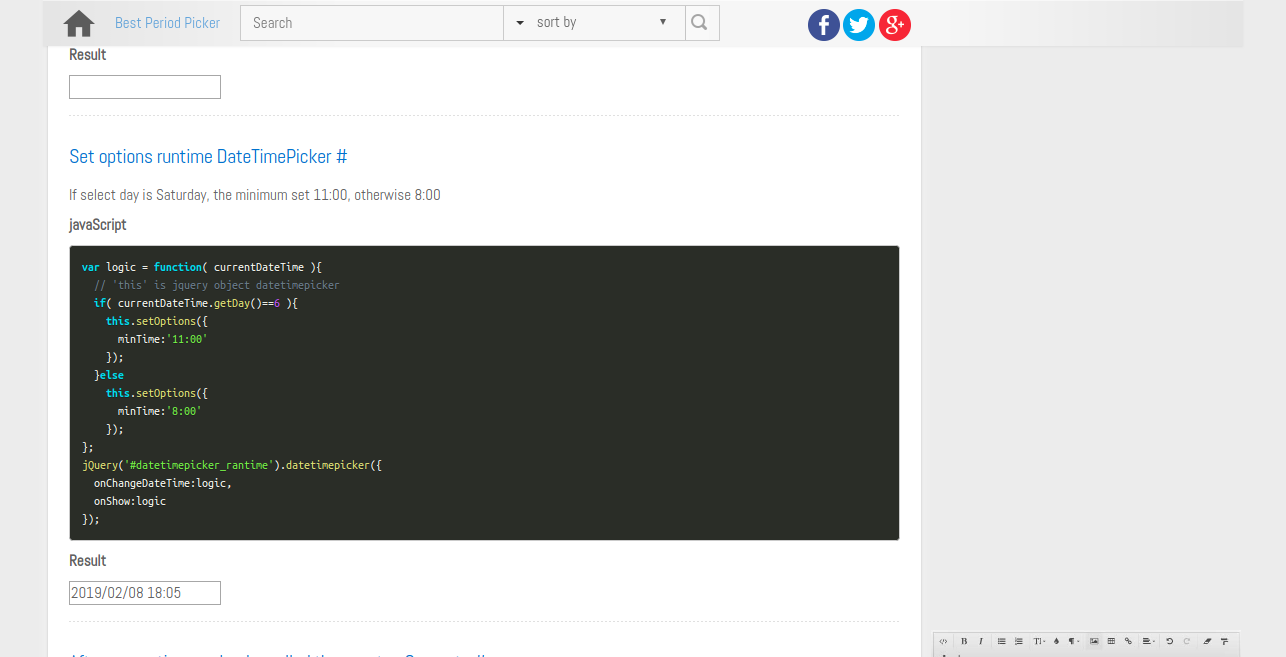Screen dimensions: 1286x657
Task: Click the 2019/02/08 18:05 datetime input
Action: tap(145, 593)
